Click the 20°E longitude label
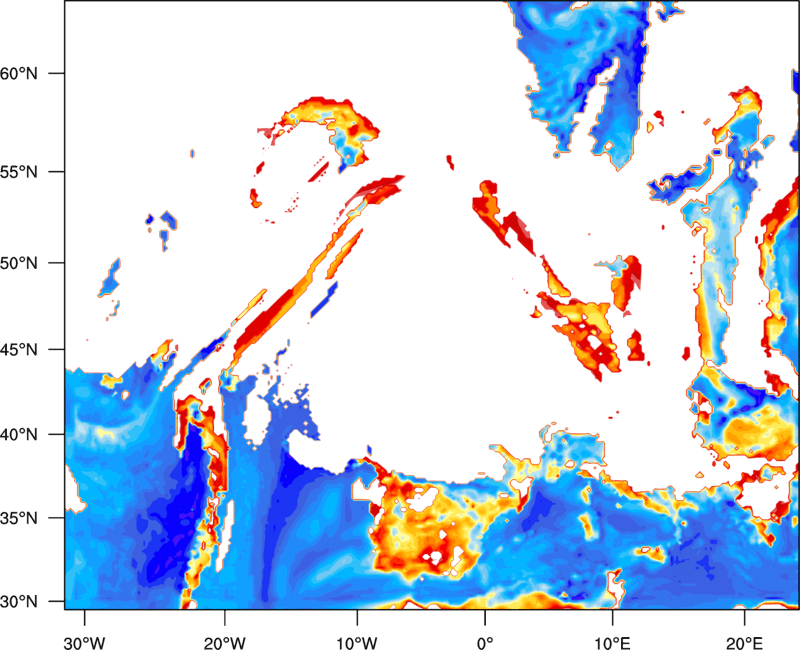Viewport: 800px width, 650px height. coord(744,643)
